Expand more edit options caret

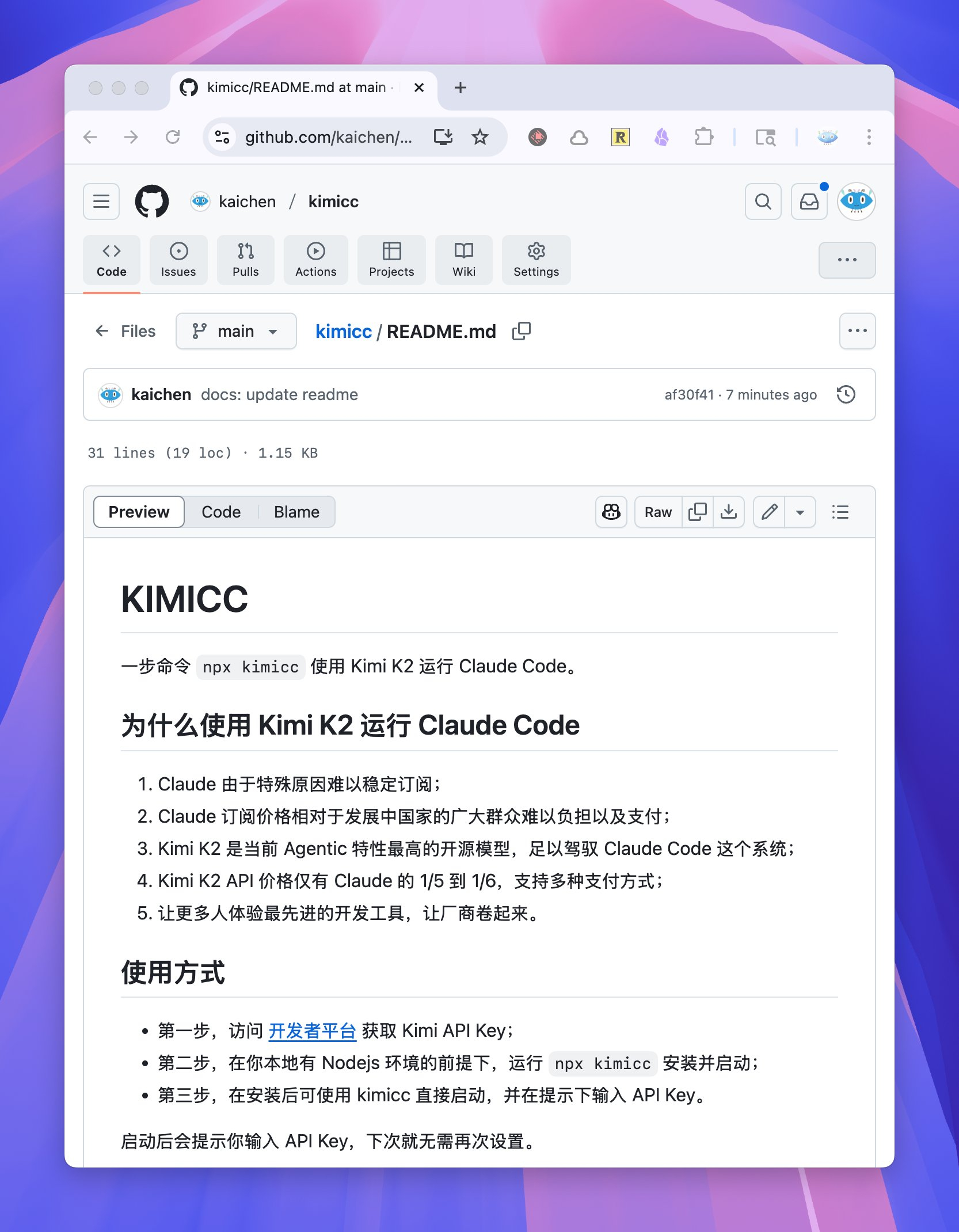click(800, 512)
